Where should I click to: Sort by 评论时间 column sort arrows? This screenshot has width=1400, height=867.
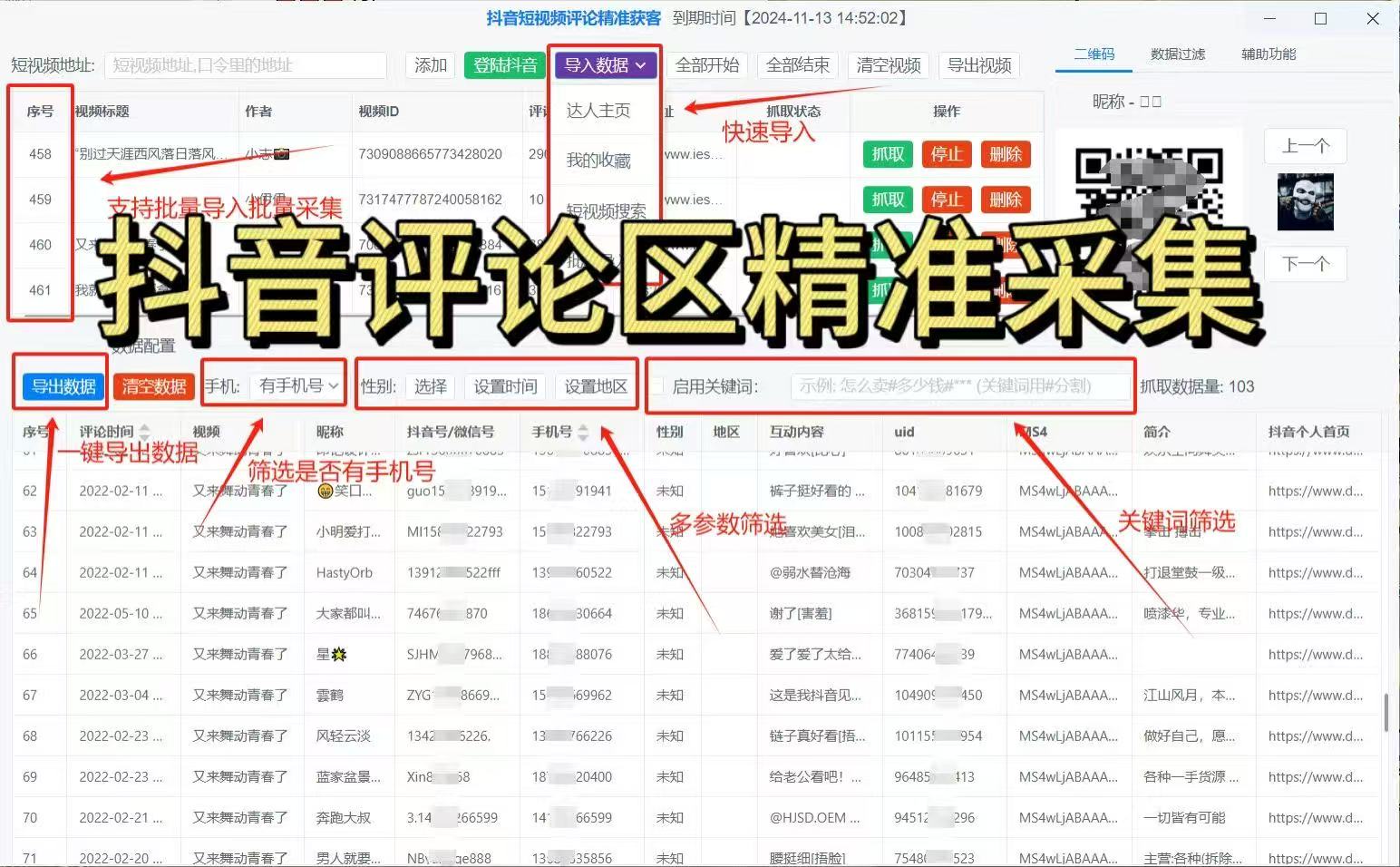144,432
